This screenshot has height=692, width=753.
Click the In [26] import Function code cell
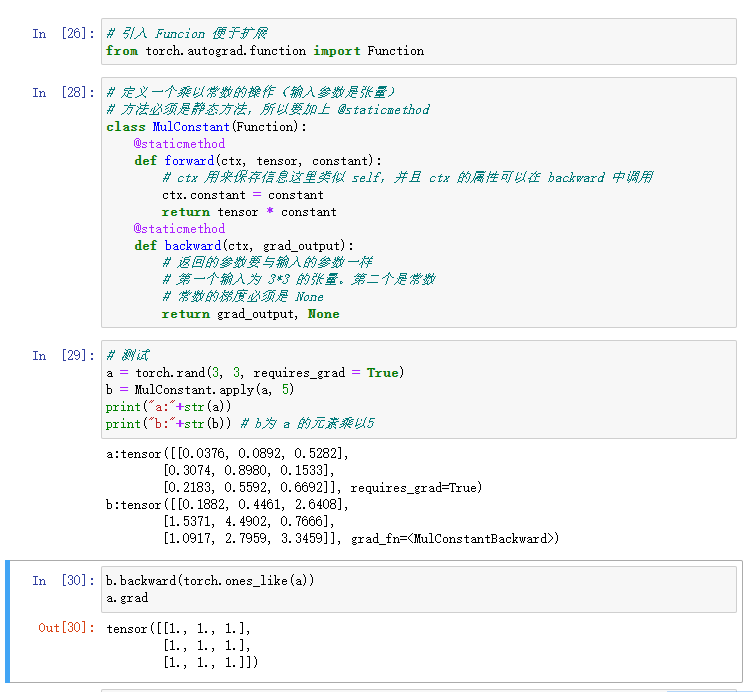coord(419,42)
